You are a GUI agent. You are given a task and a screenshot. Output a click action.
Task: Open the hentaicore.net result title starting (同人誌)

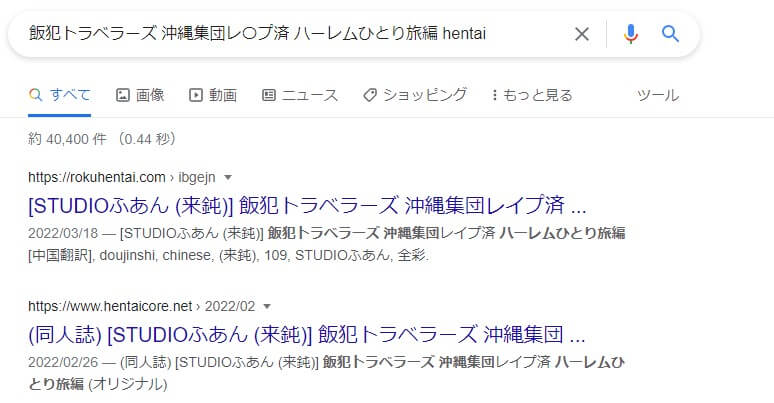pos(307,334)
